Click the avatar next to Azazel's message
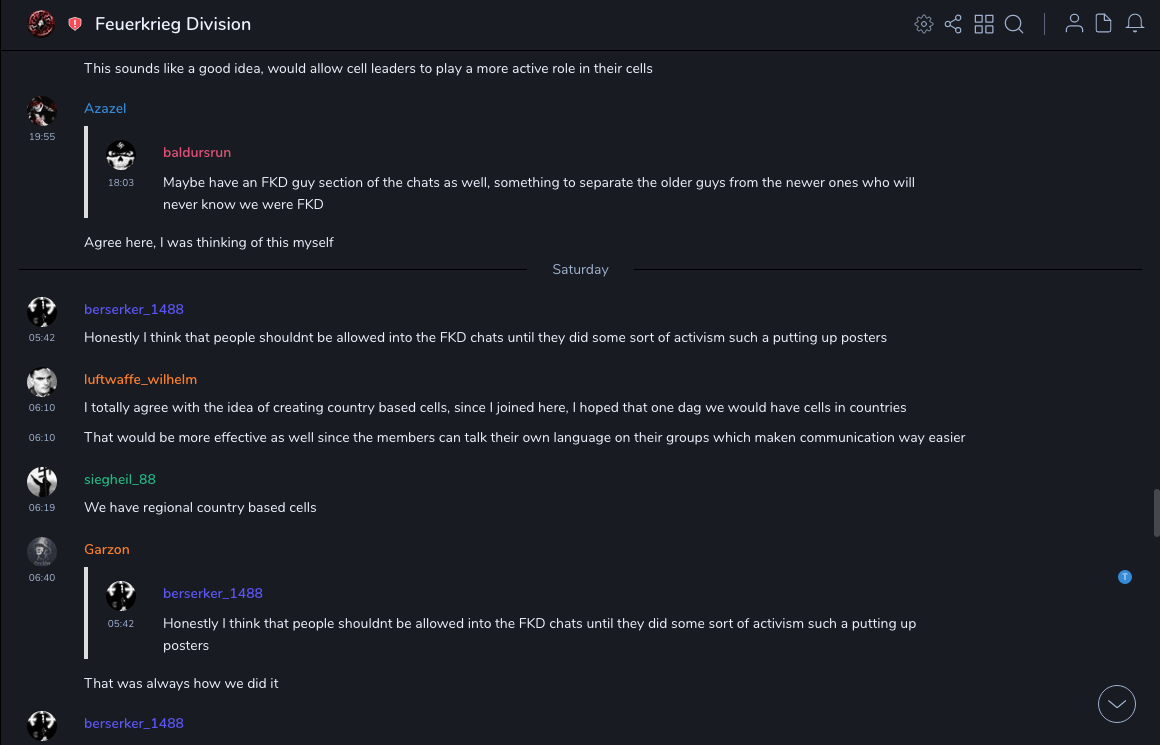Viewport: 1160px width, 745px height. coord(42,111)
